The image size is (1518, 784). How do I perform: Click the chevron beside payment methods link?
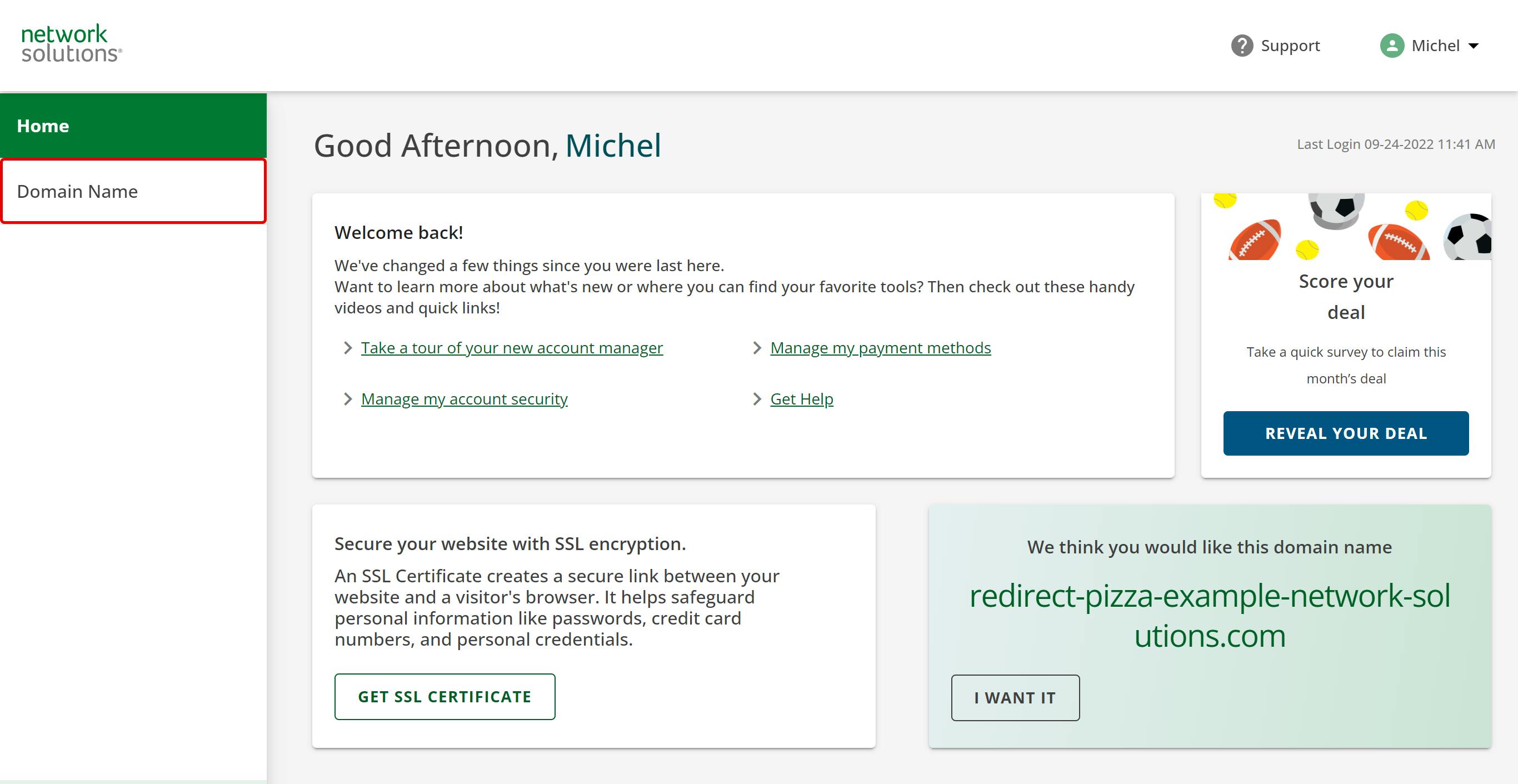click(x=757, y=348)
